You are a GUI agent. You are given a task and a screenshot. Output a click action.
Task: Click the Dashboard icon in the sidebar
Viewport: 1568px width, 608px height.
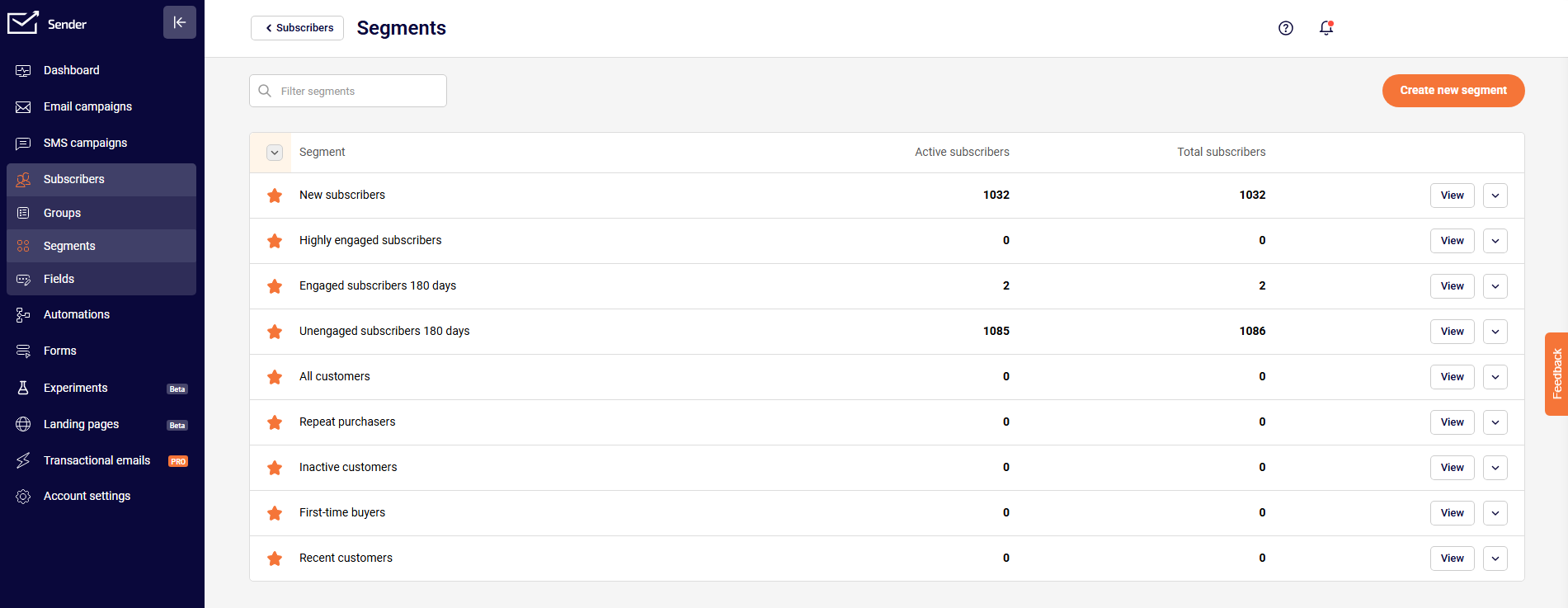23,71
